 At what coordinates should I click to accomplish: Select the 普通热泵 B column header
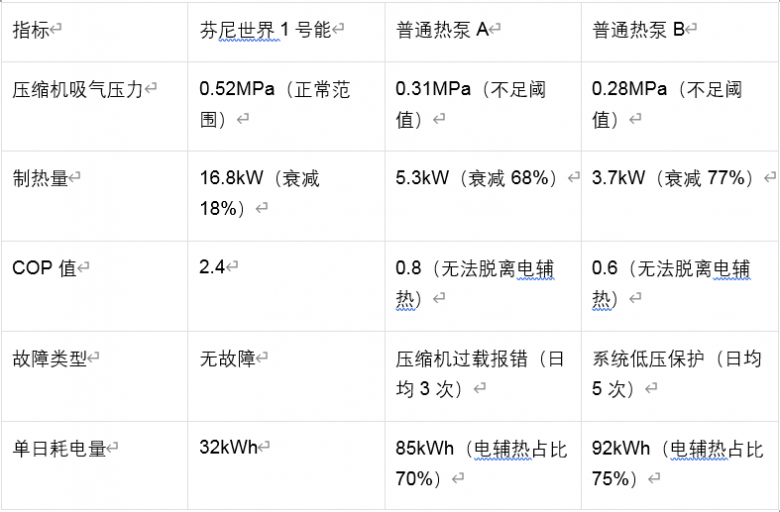pyautogui.click(x=638, y=30)
